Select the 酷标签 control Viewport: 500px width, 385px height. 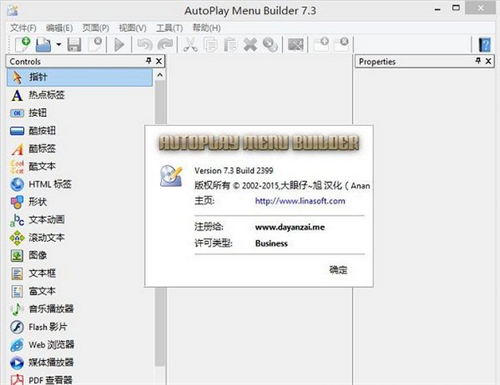(80, 149)
